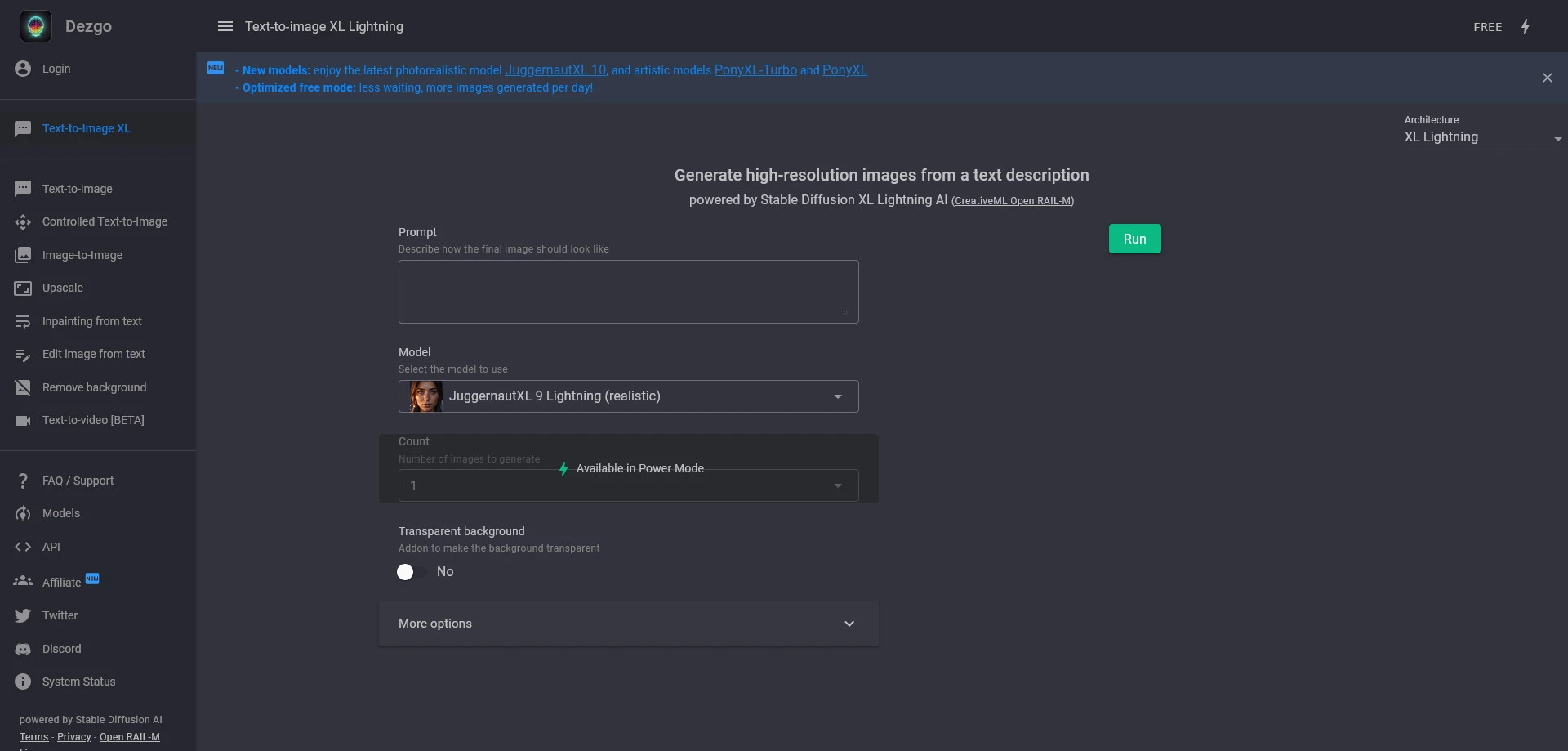Image resolution: width=1568 pixels, height=751 pixels.
Task: Open the Model selection dropdown
Action: click(629, 396)
